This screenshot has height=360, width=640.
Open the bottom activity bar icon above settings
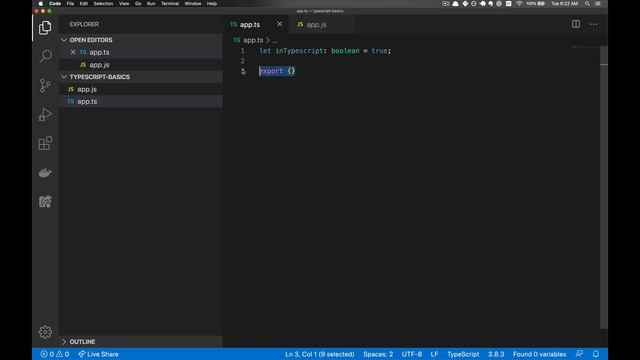[45, 201]
